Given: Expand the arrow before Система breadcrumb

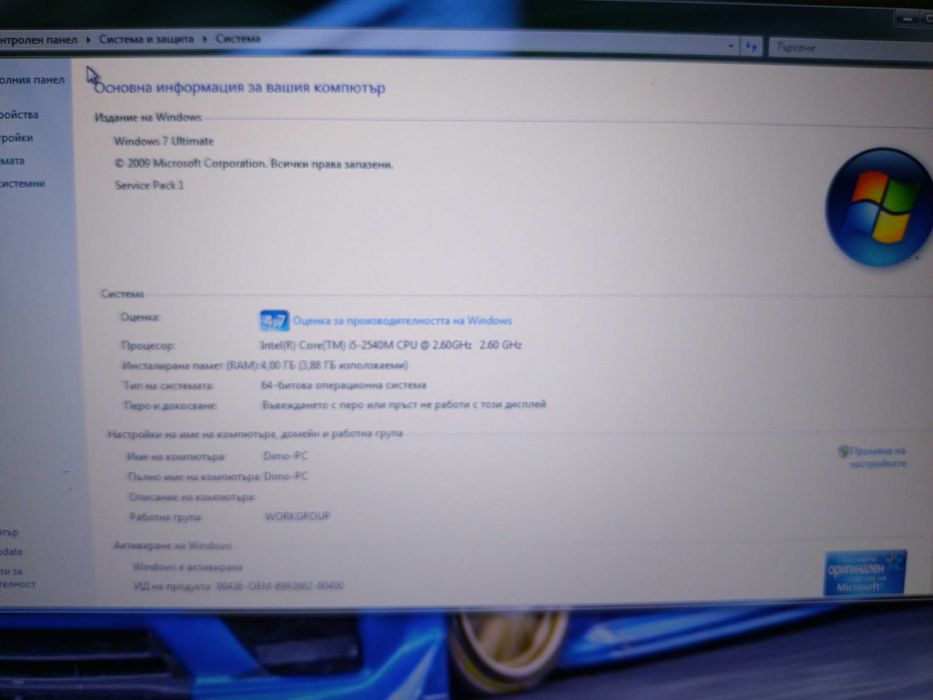Looking at the screenshot, I should pyautogui.click(x=205, y=39).
